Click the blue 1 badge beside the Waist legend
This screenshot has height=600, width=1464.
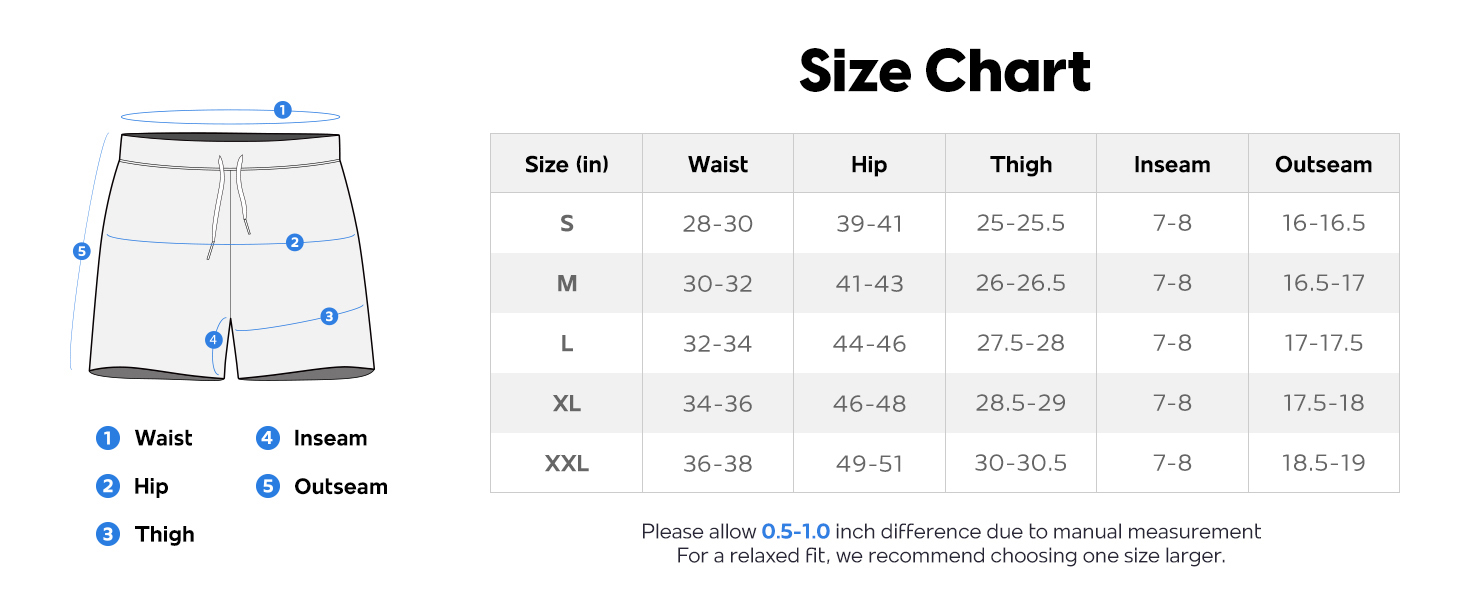coord(107,438)
